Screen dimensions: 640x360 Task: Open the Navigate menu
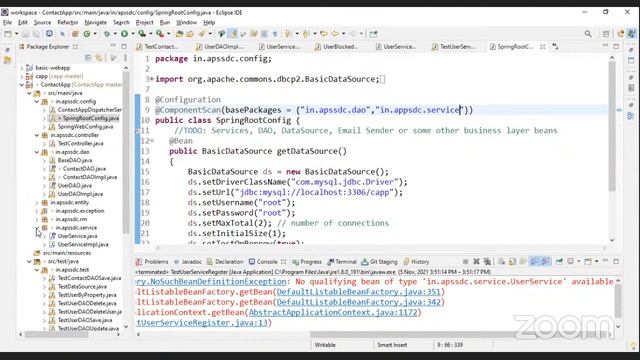(96, 22)
